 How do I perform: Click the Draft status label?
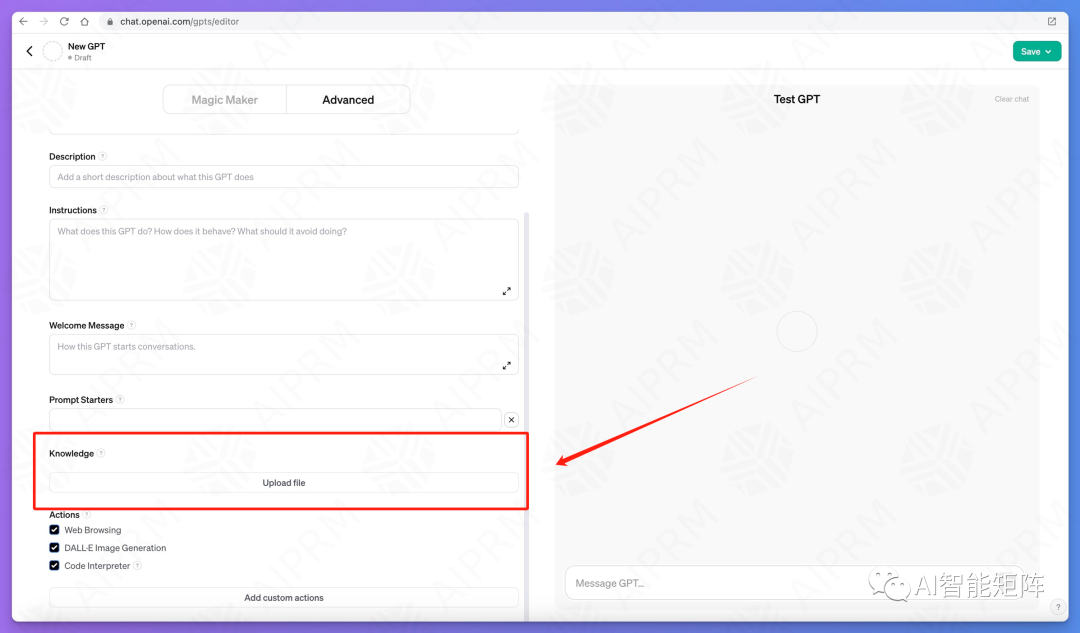83,58
